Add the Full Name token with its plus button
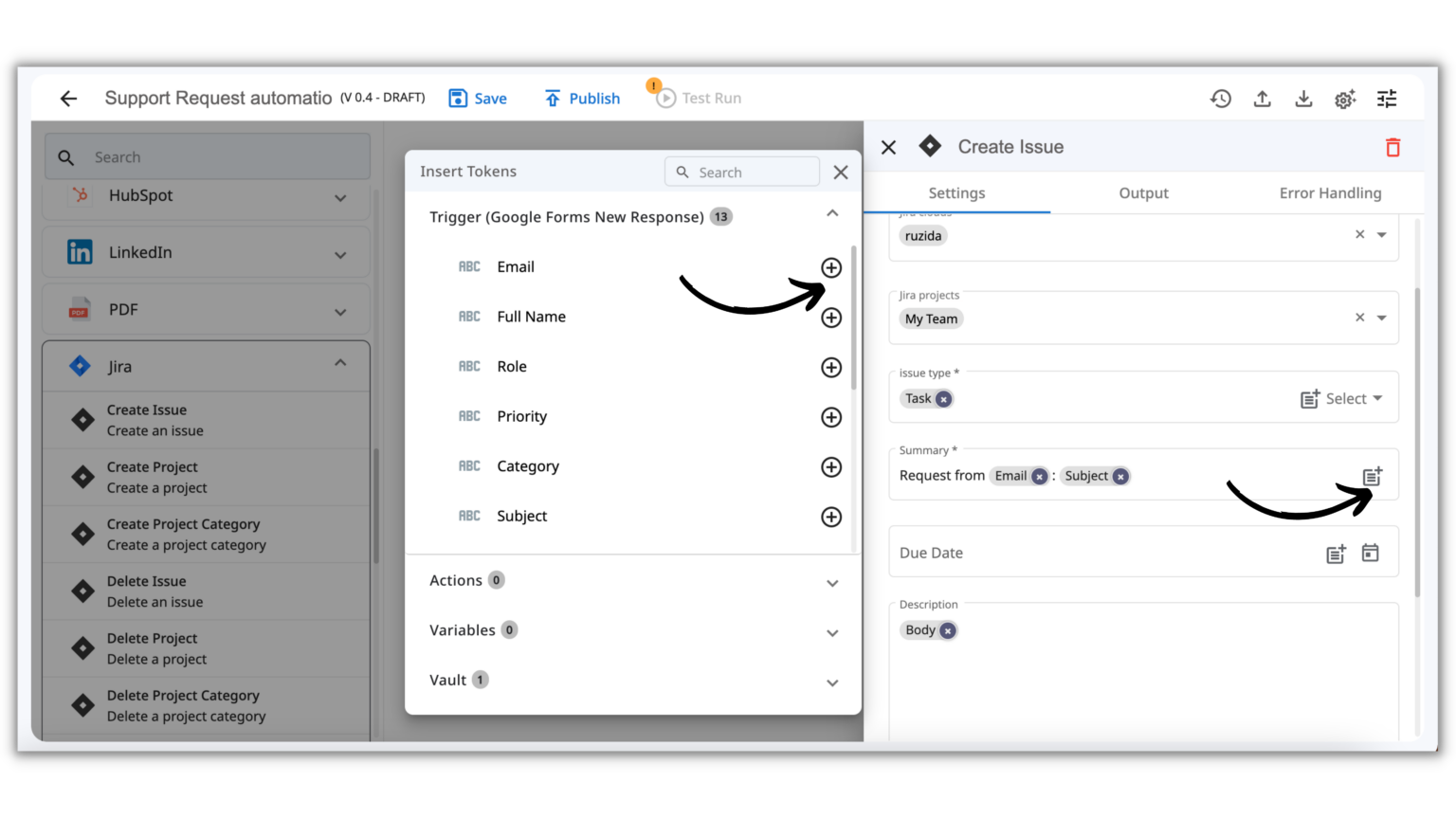 tap(830, 318)
